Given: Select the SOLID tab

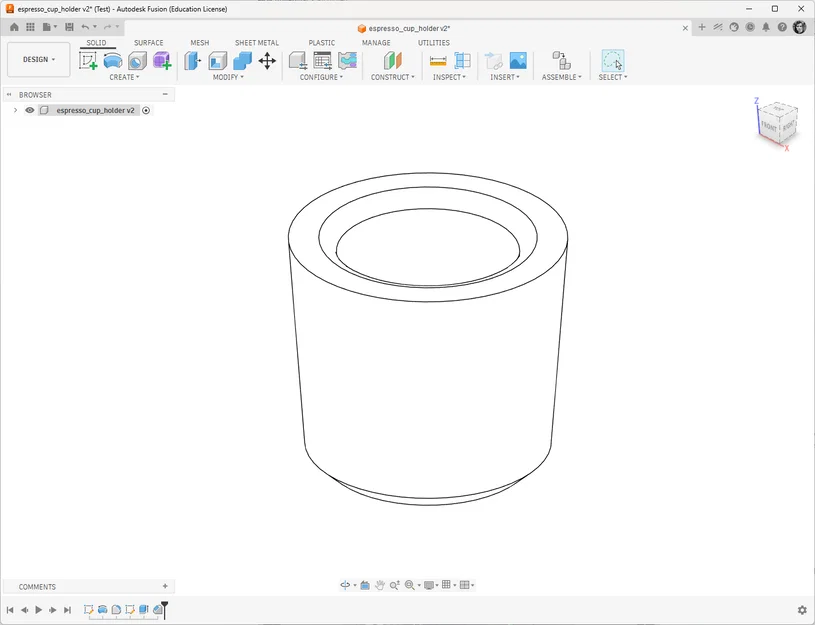Looking at the screenshot, I should pos(96,43).
